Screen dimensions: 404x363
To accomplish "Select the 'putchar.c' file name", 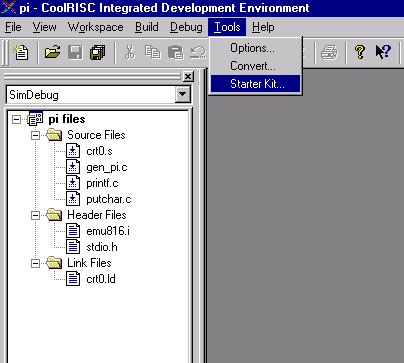I will pos(109,199).
